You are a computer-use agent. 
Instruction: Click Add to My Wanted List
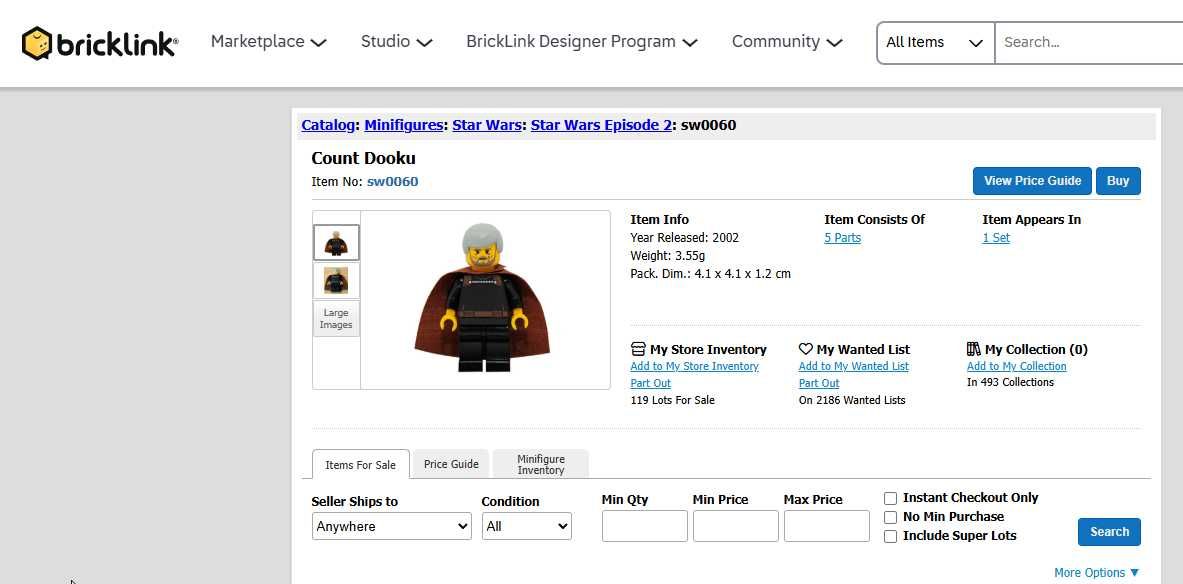[x=853, y=366]
